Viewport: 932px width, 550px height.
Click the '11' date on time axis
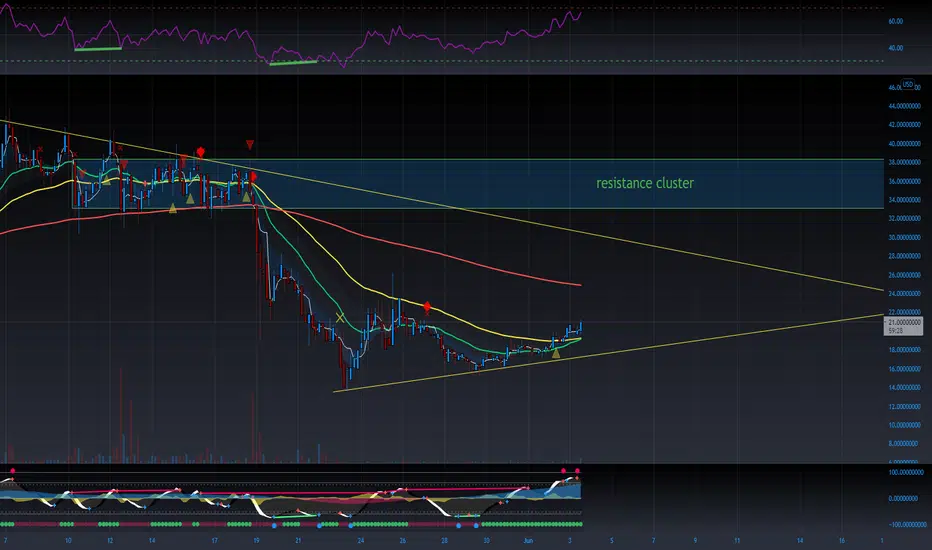click(737, 540)
